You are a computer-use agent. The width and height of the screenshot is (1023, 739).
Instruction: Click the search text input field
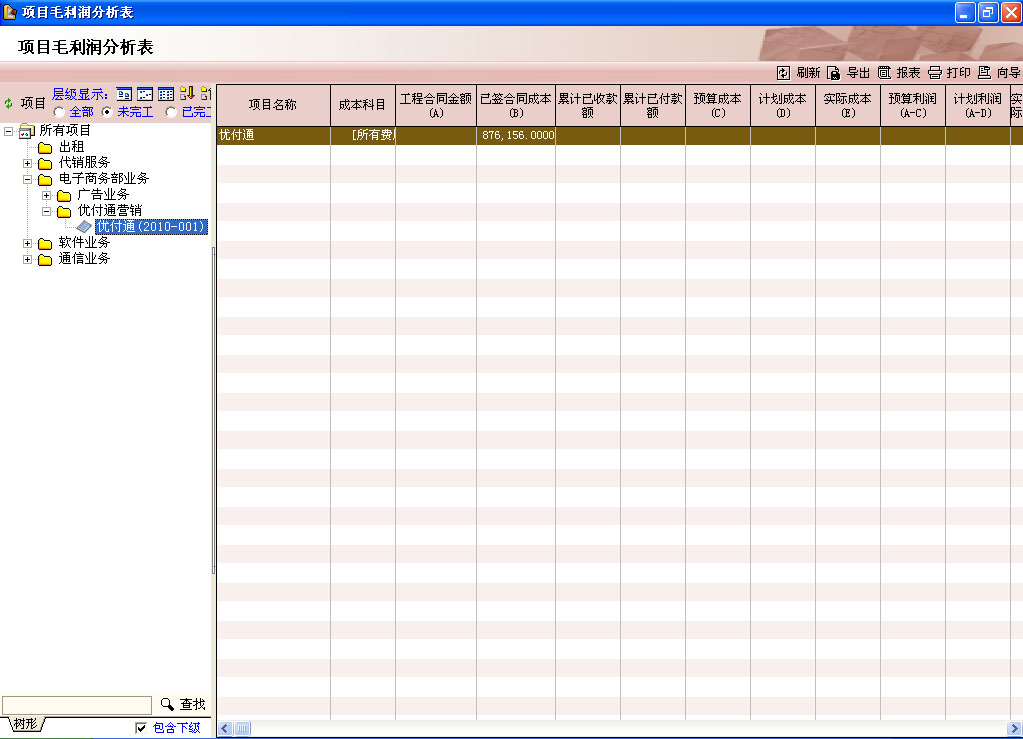[77, 705]
